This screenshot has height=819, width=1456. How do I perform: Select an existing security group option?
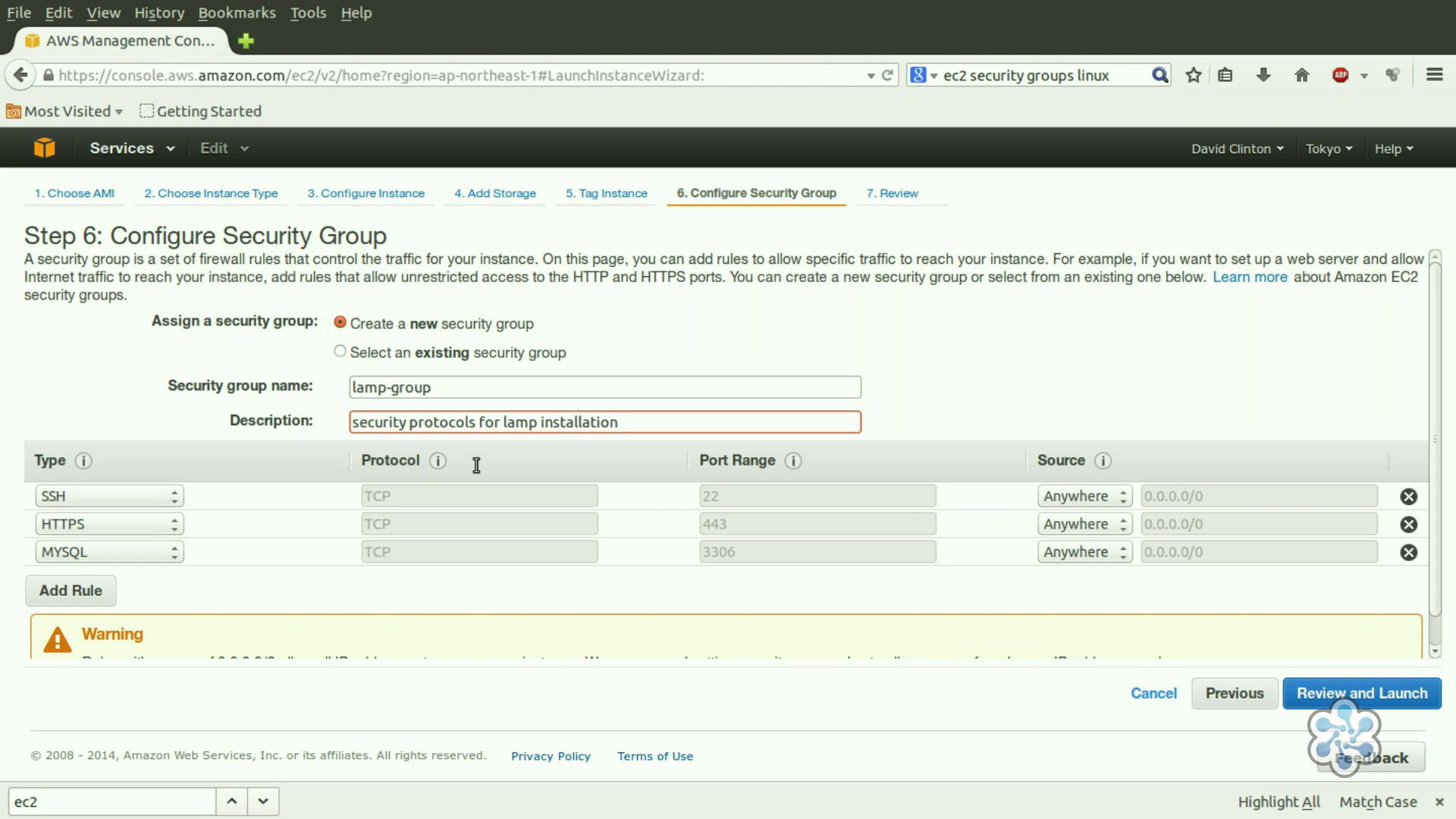click(340, 351)
